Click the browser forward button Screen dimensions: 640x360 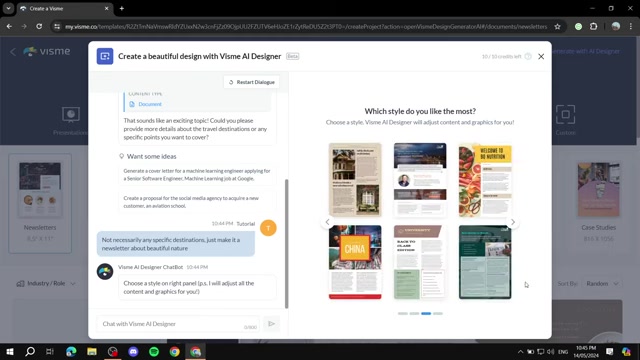[24, 27]
